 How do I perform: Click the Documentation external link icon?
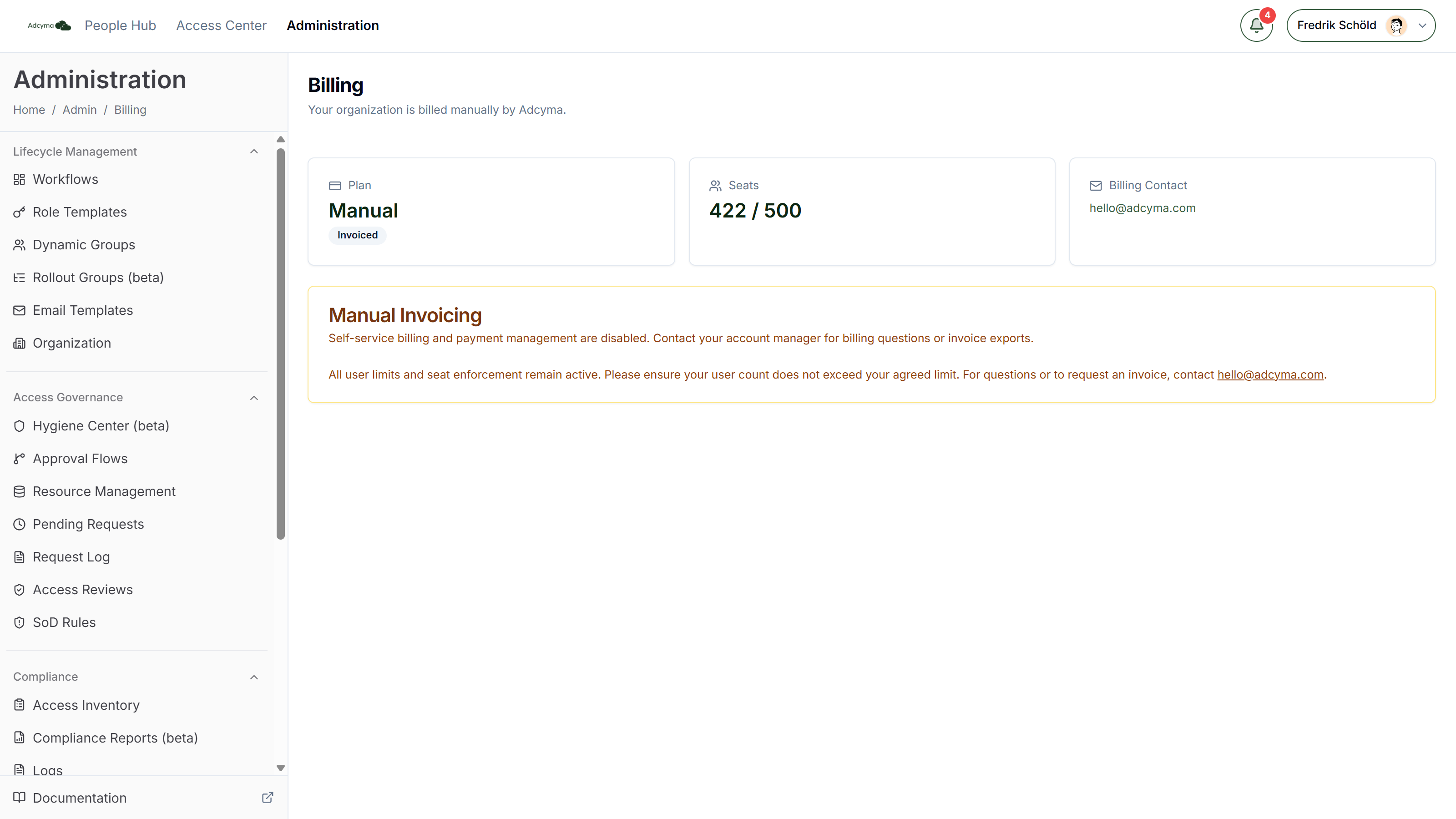tap(268, 798)
